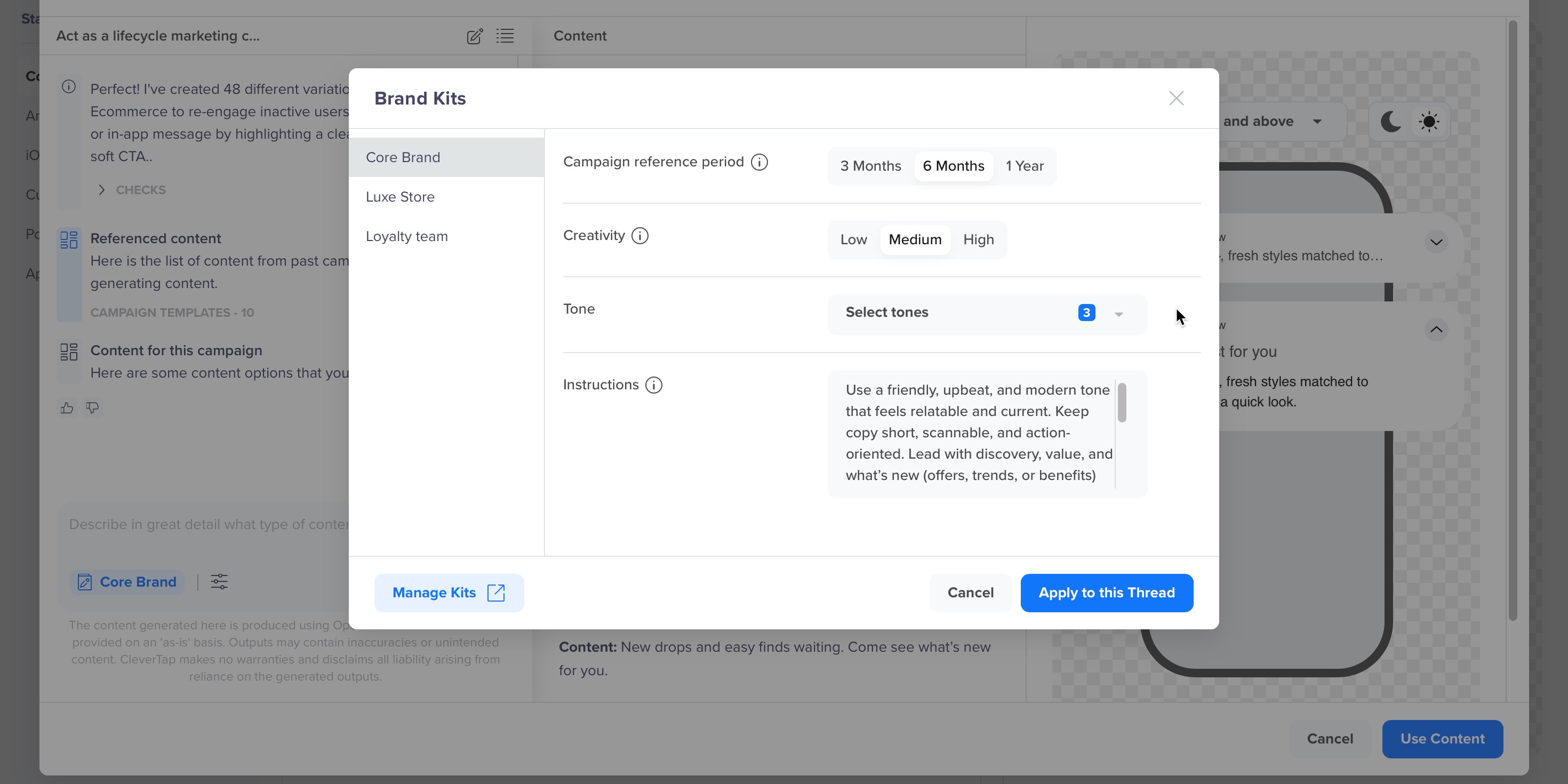Viewport: 1568px width, 784px height.
Task: Set Creativity to High
Action: (x=978, y=239)
